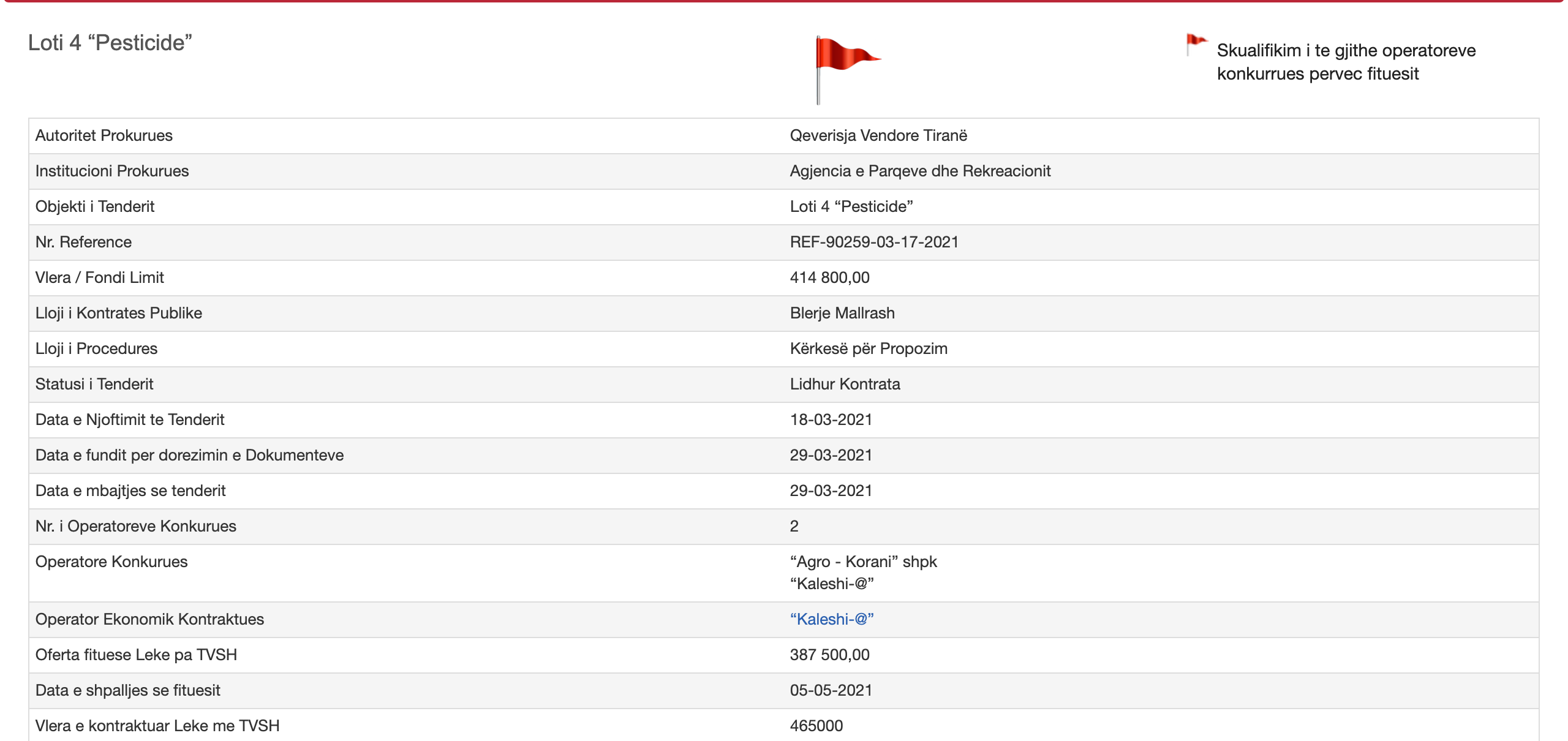Click the Nr. i Operatoreve Konkurues label

pyautogui.click(x=136, y=526)
